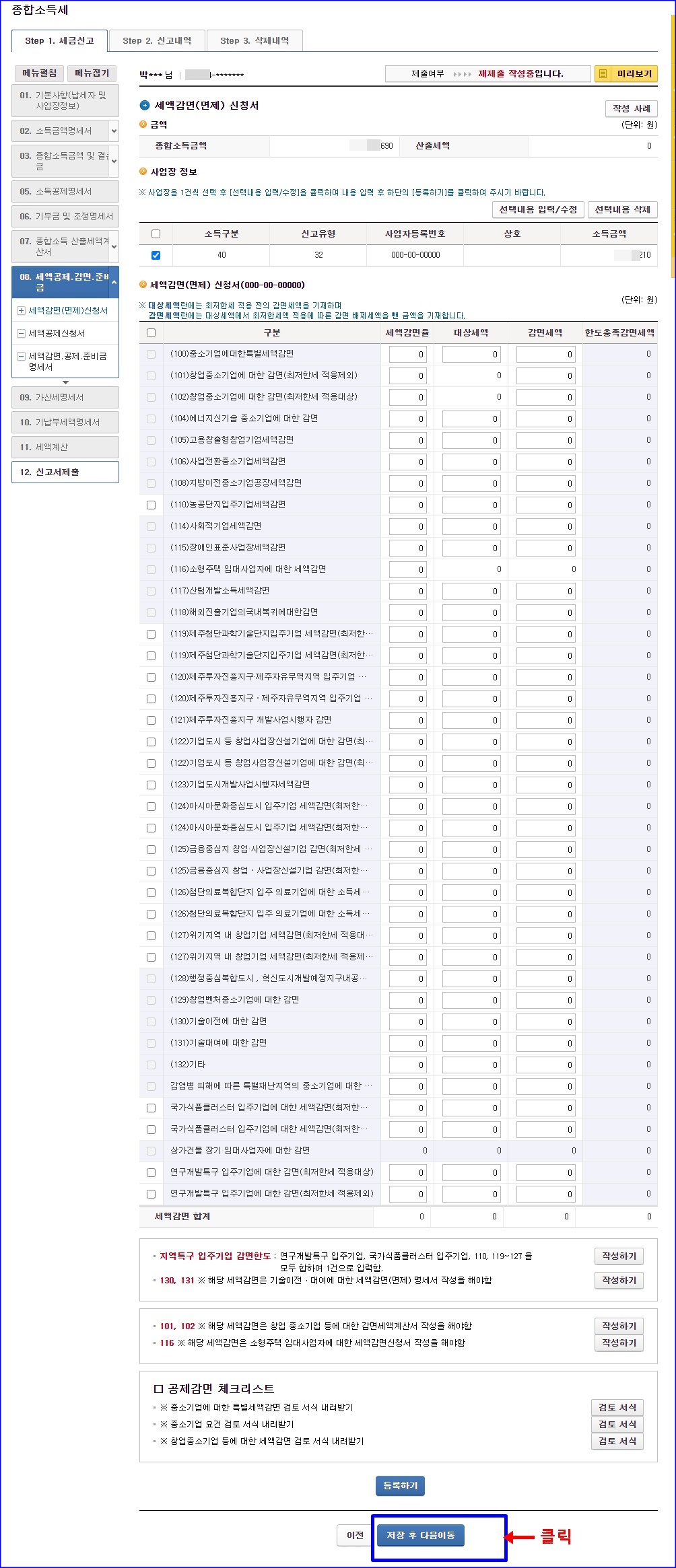This screenshot has width=676, height=1568.
Task: Check 연구개발특구 입주기업 감면(최저한세 적용제외) checkbox
Action: [151, 1194]
